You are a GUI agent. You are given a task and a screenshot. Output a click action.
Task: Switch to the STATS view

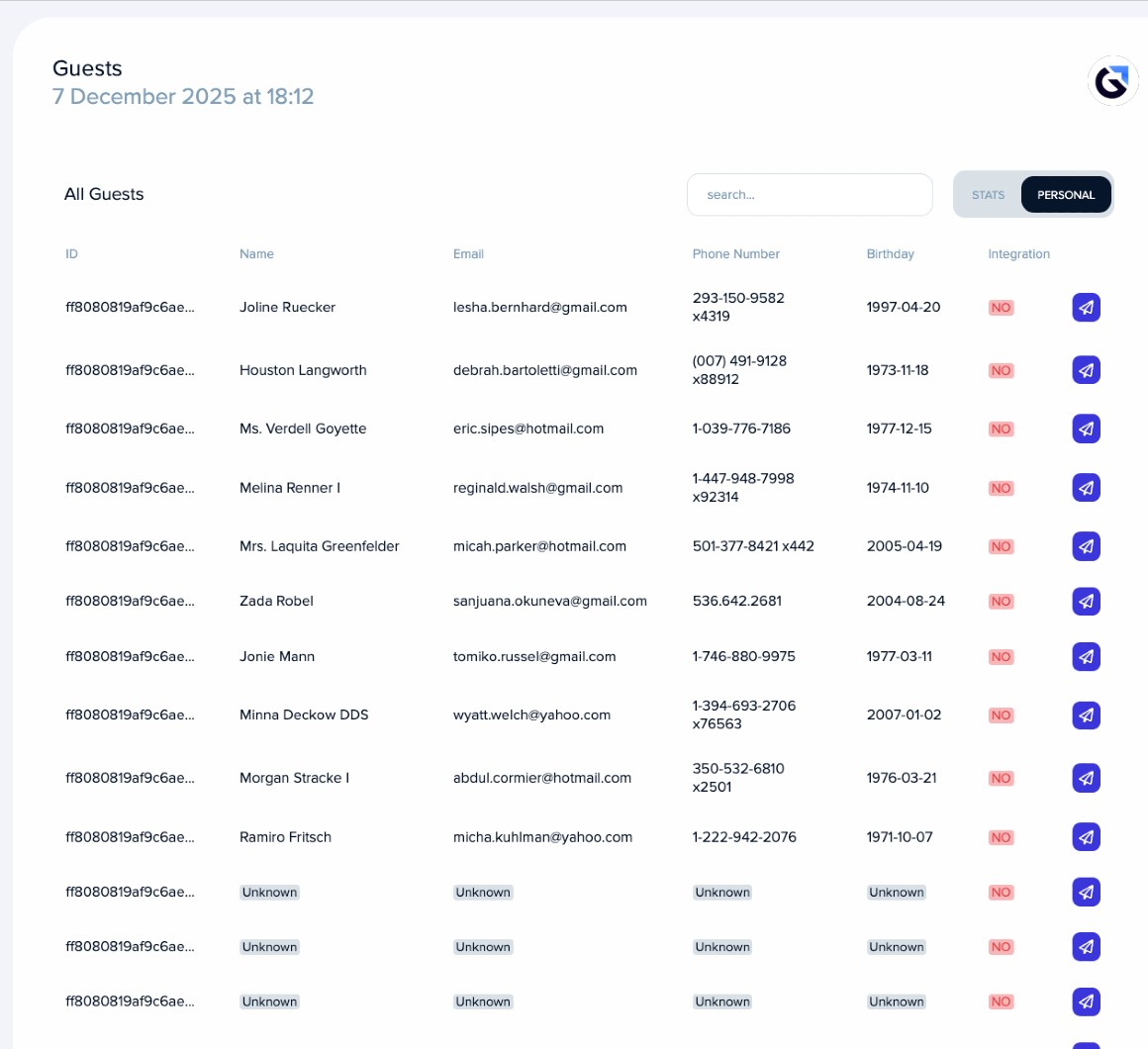click(x=988, y=195)
